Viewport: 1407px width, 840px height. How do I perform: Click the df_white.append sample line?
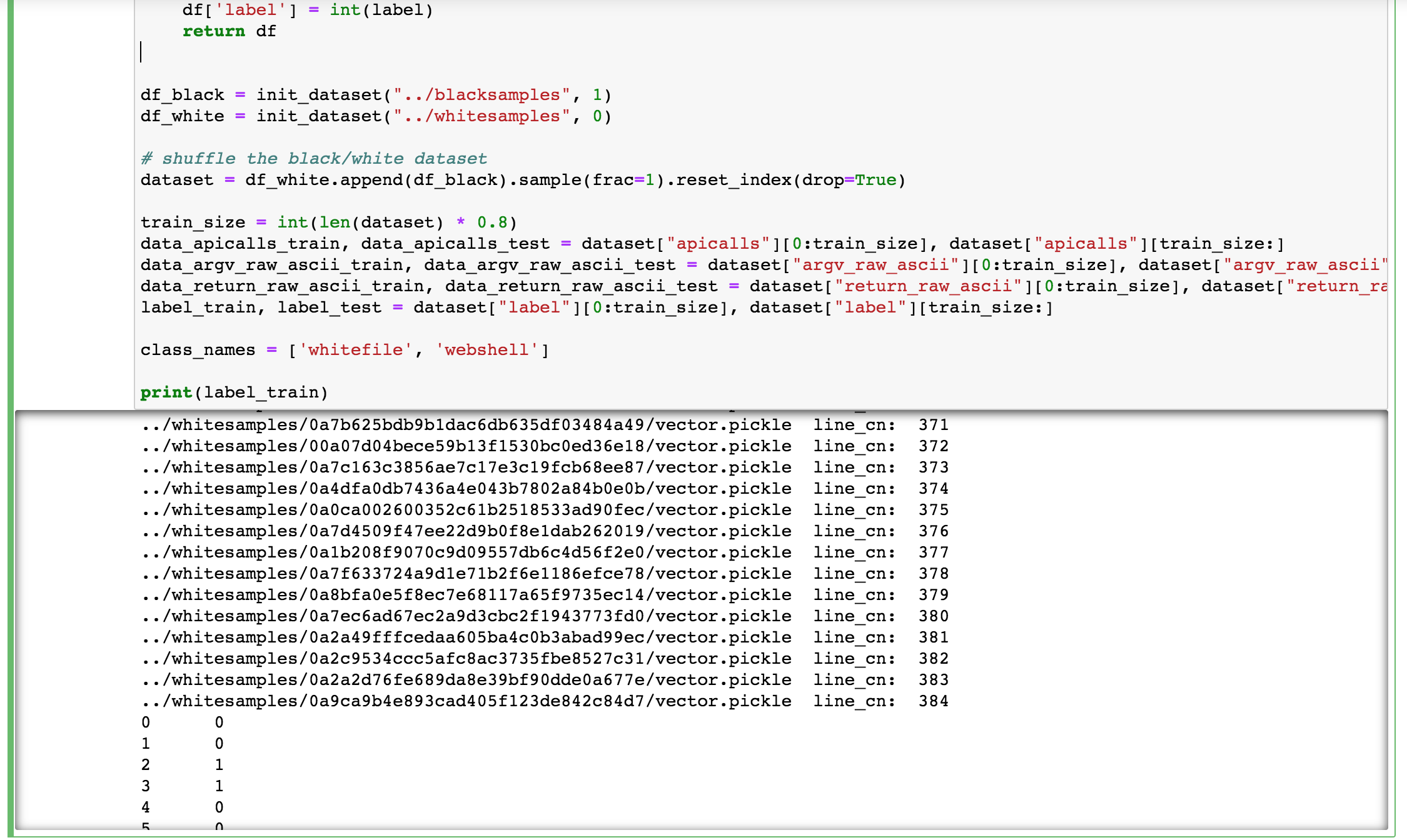[523, 180]
